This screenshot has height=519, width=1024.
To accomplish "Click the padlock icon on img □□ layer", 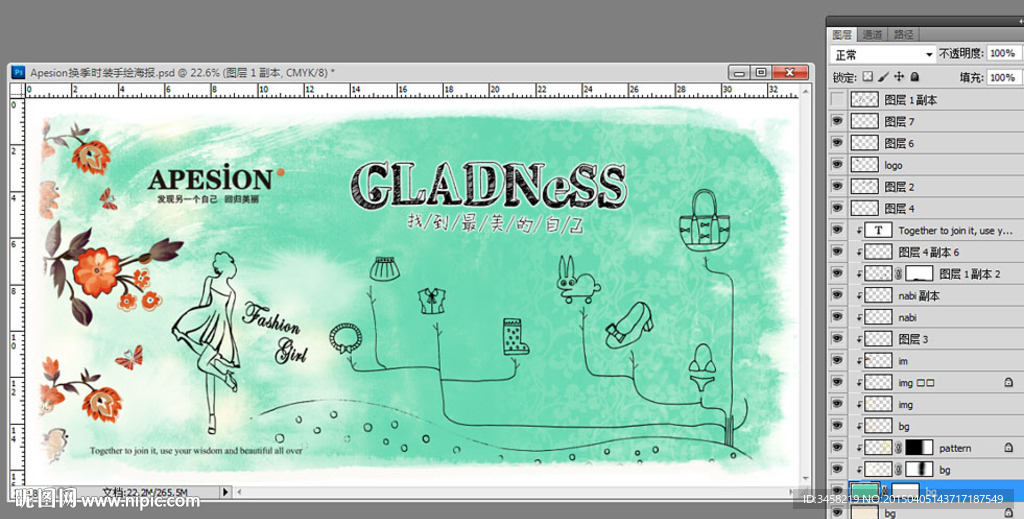I will click(x=1008, y=383).
